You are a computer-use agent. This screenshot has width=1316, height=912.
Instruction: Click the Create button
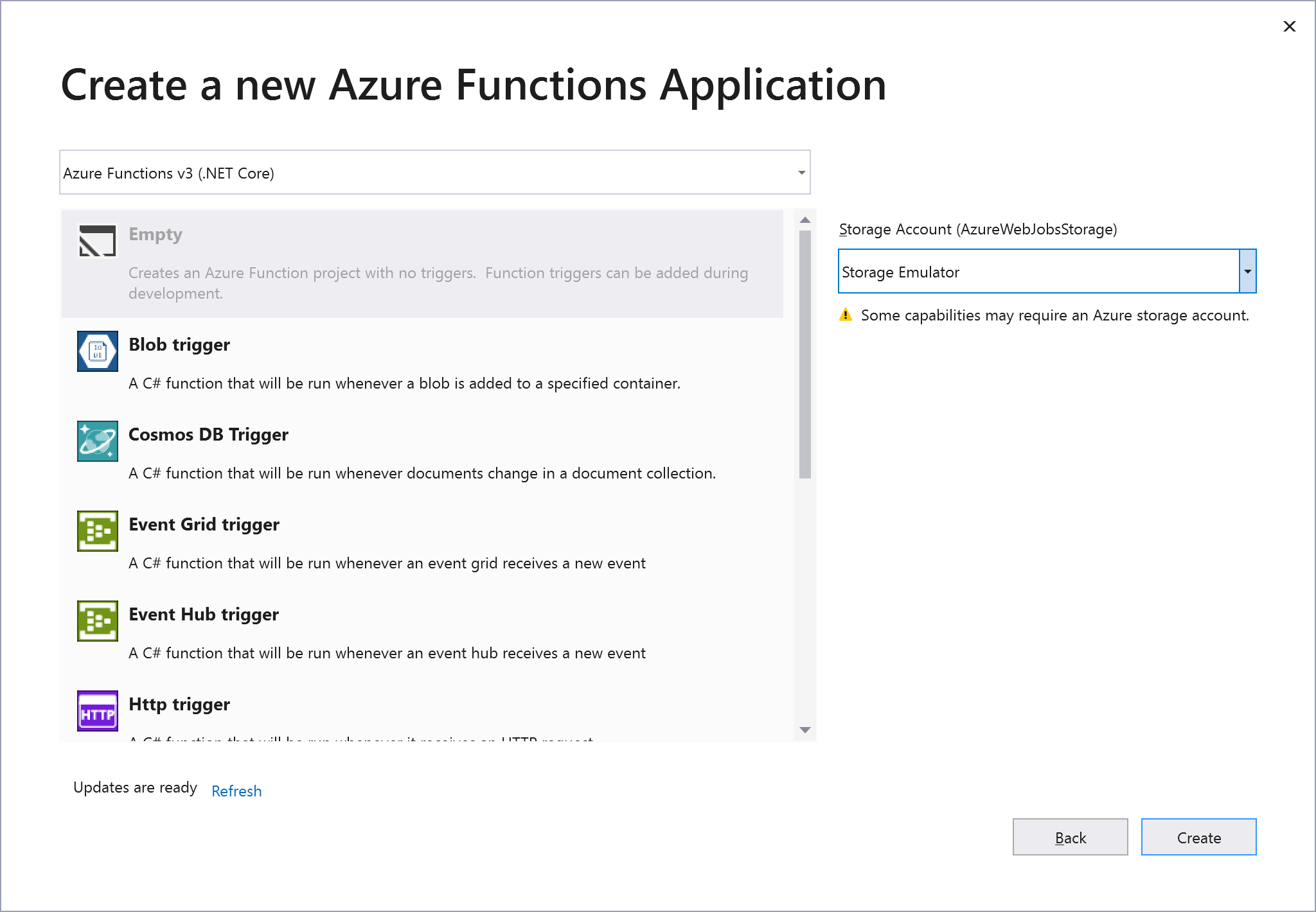pyautogui.click(x=1198, y=837)
